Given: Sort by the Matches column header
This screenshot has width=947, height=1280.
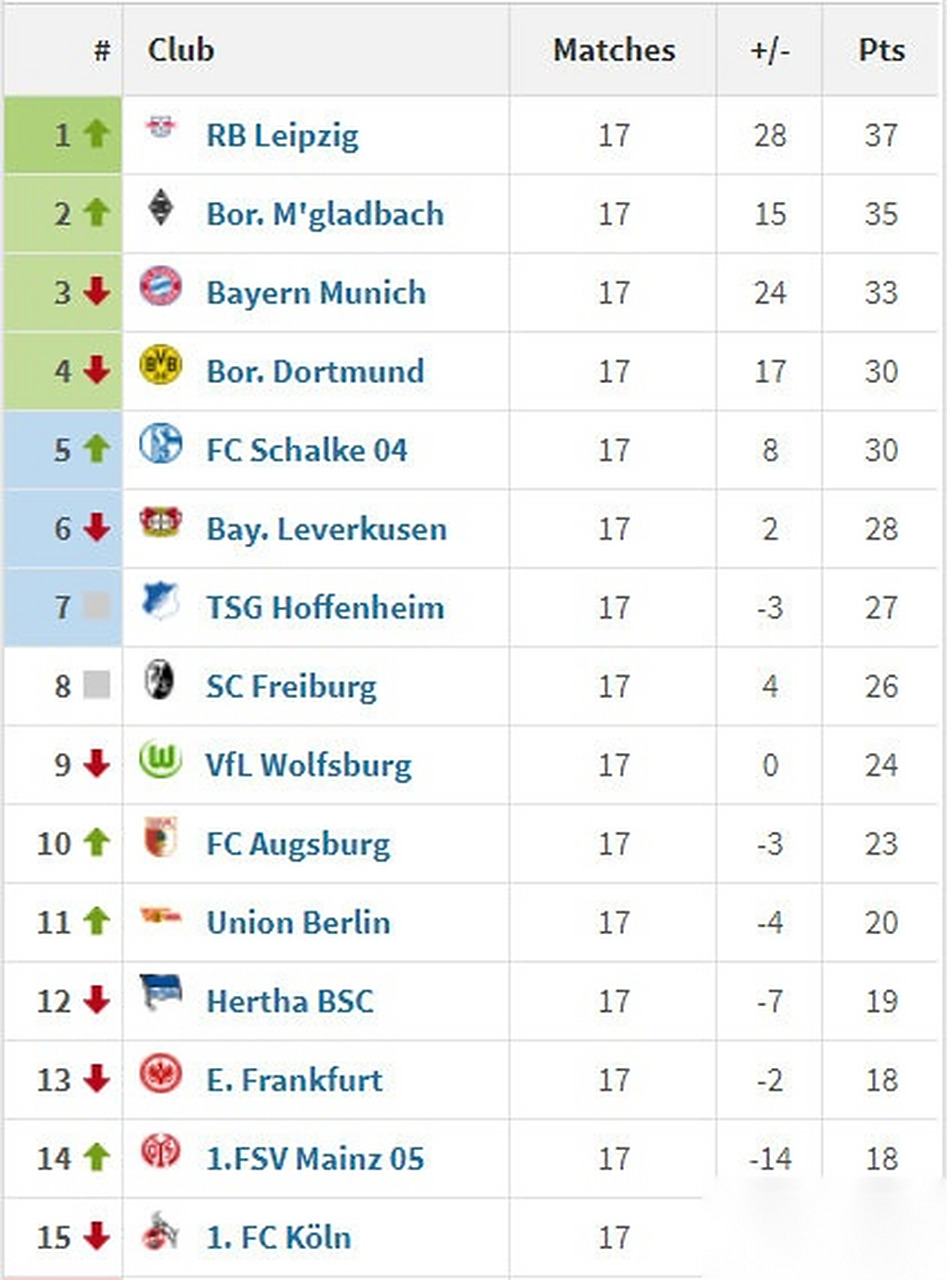Looking at the screenshot, I should (x=613, y=50).
